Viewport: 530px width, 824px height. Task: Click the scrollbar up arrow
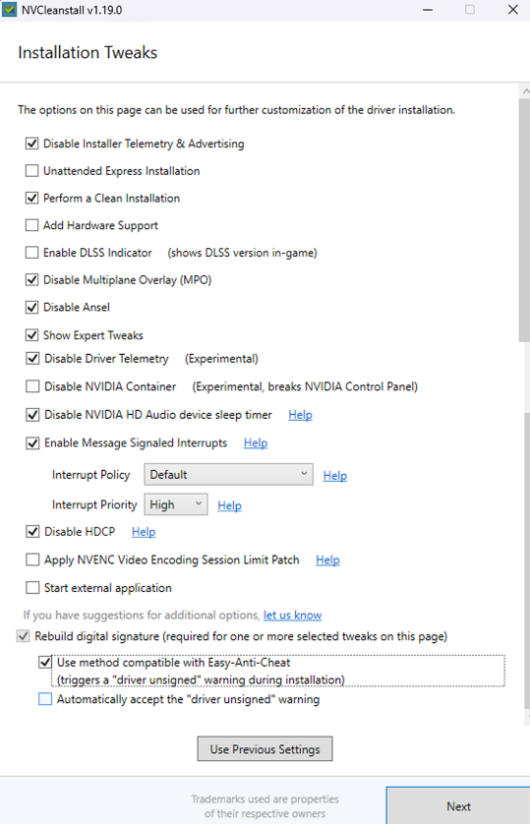pos(525,91)
